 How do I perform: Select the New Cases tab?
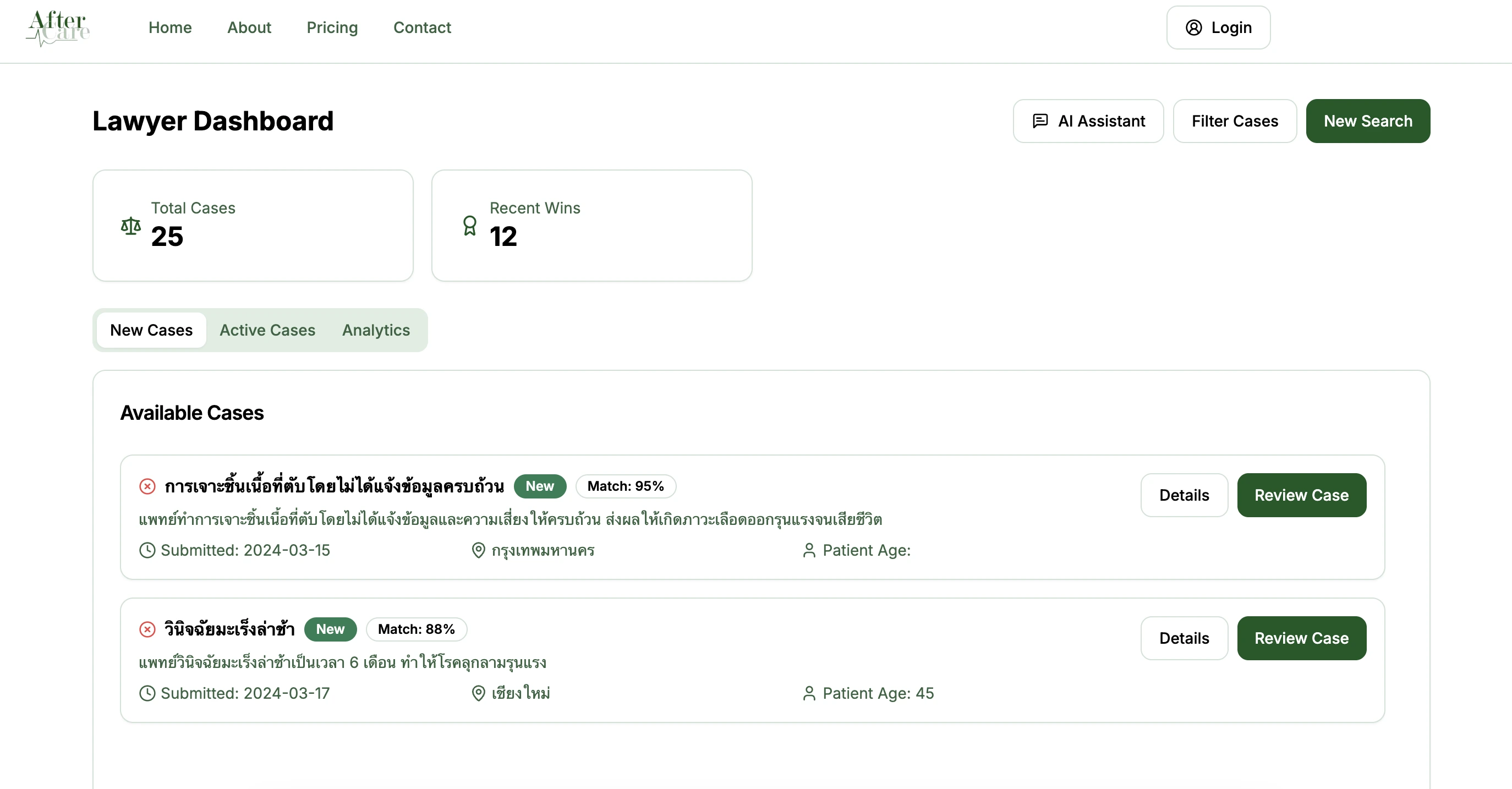pos(151,330)
